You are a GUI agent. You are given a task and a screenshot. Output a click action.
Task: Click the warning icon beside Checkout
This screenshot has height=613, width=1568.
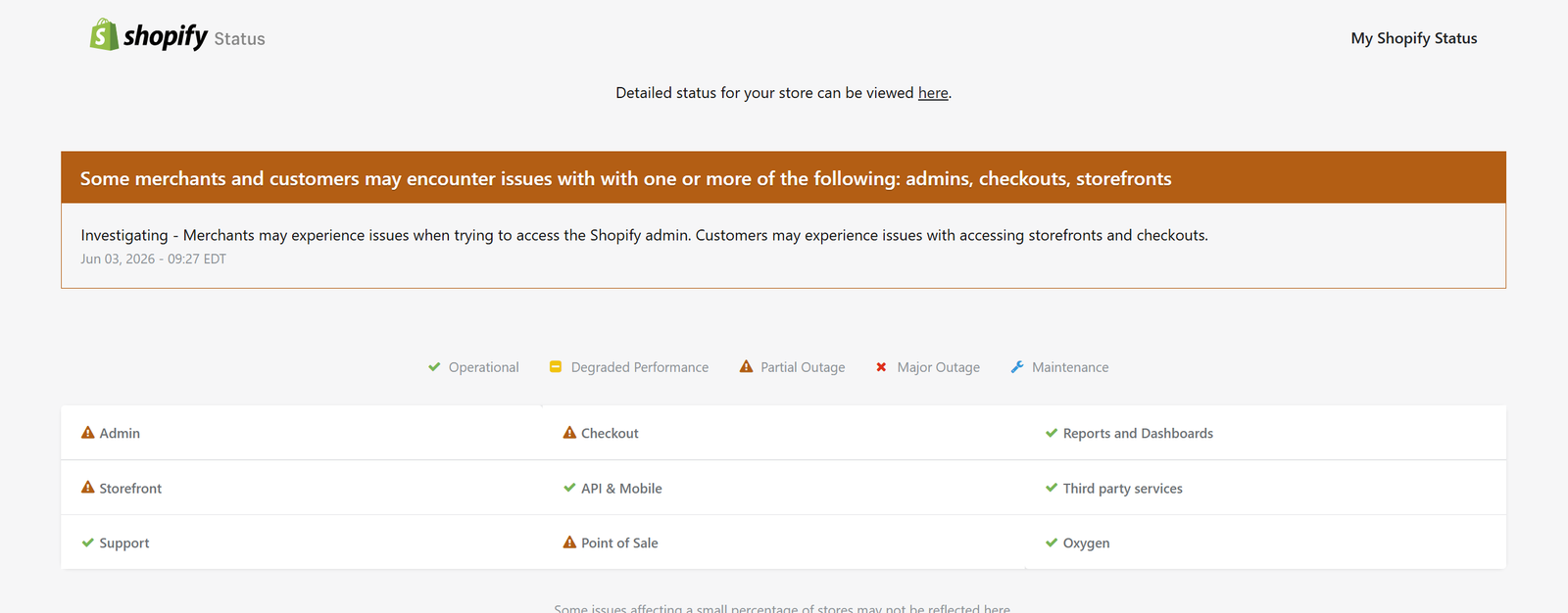(569, 433)
